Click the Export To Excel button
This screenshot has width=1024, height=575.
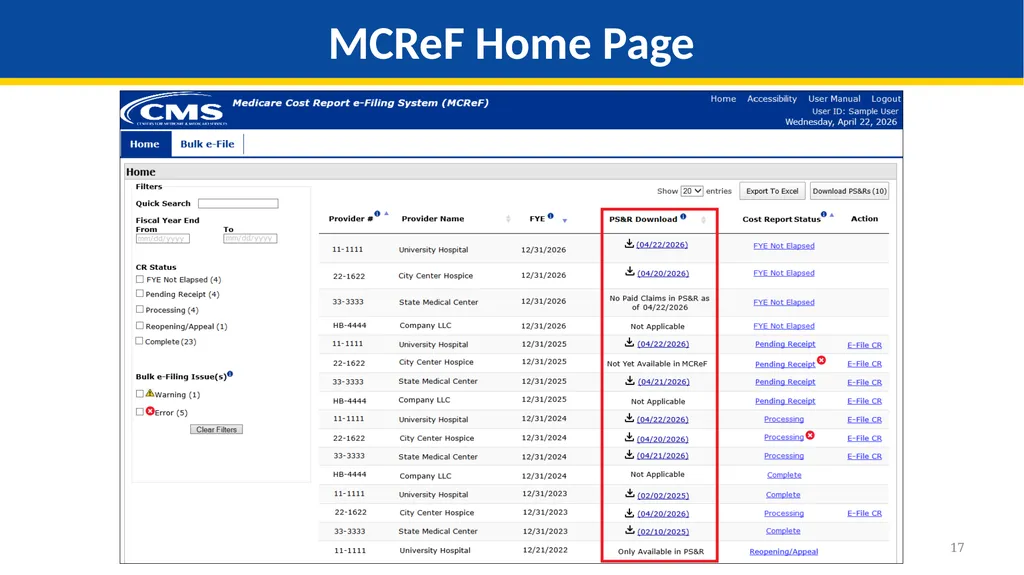(x=772, y=191)
